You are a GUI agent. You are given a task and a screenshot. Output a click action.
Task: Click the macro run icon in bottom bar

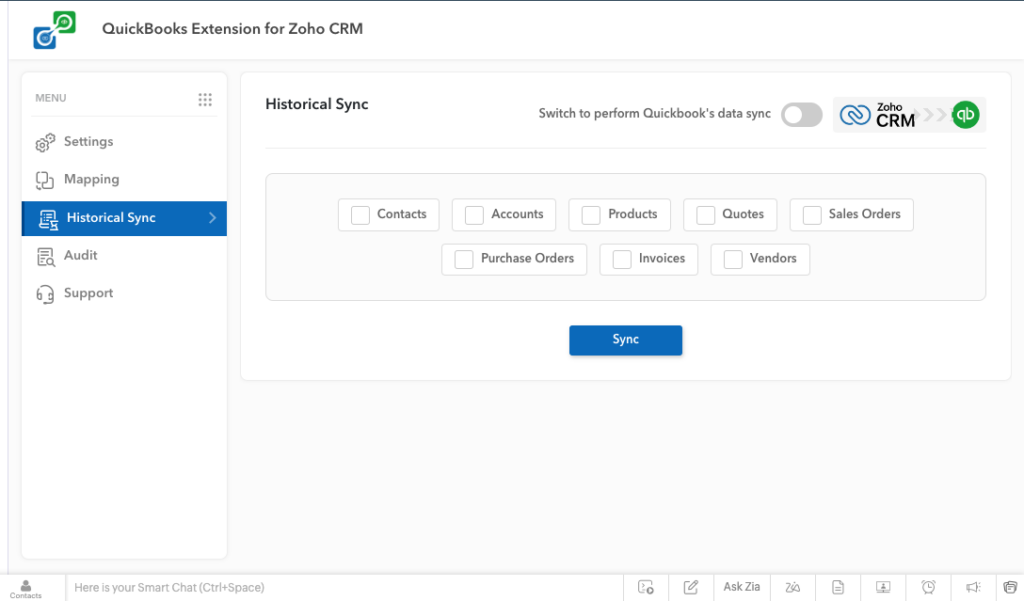[x=646, y=587]
